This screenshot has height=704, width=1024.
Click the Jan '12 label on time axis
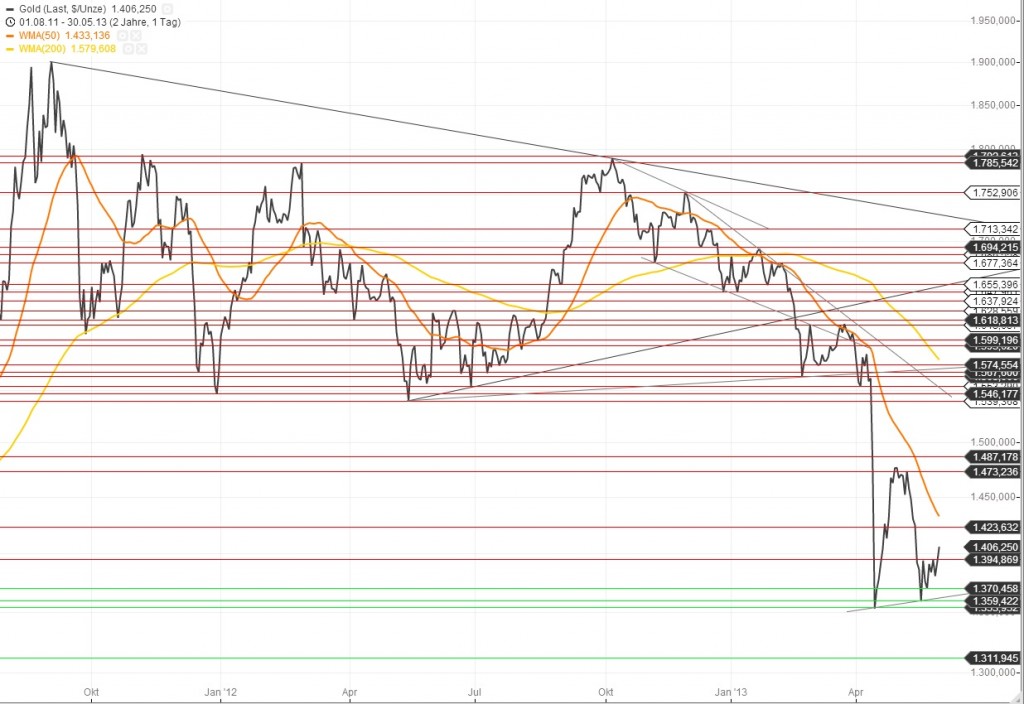[221, 692]
